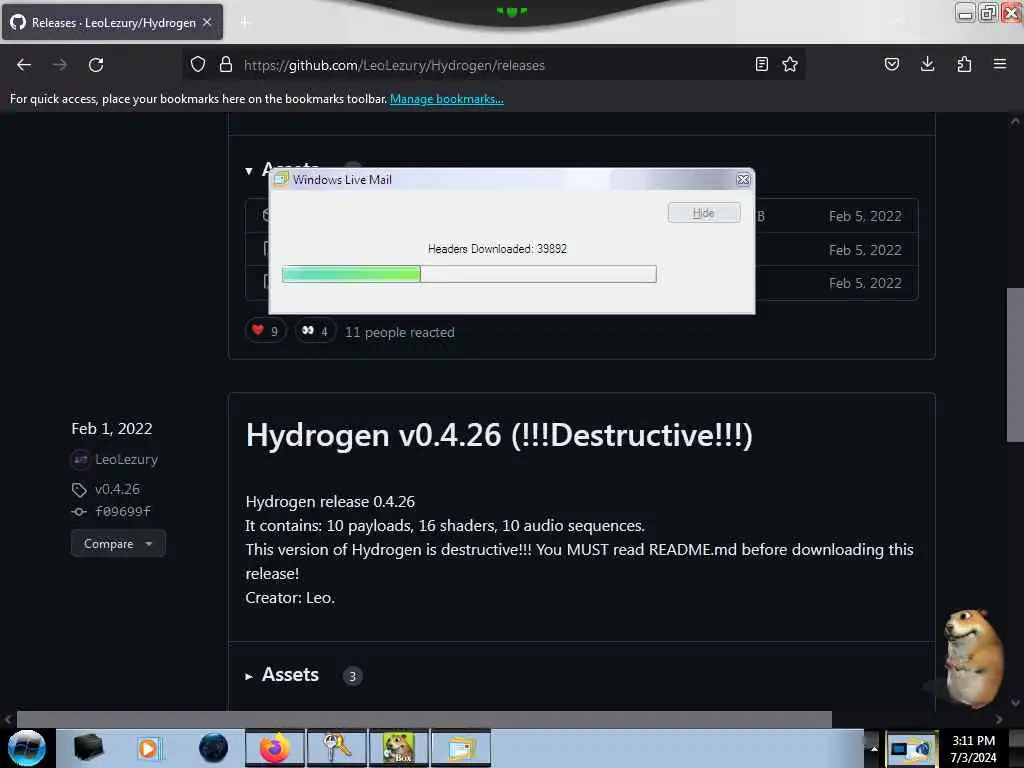
Task: Close the Releases tab with its X
Action: point(207,22)
